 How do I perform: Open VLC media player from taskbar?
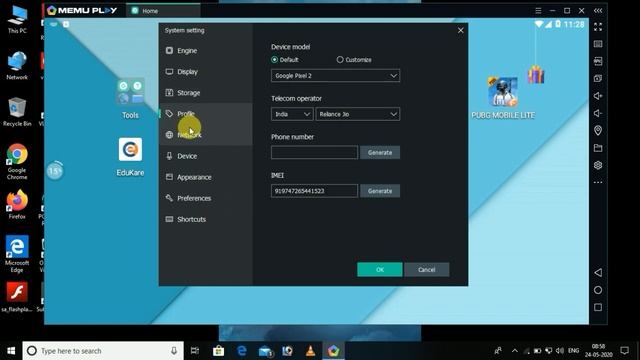tap(311, 351)
